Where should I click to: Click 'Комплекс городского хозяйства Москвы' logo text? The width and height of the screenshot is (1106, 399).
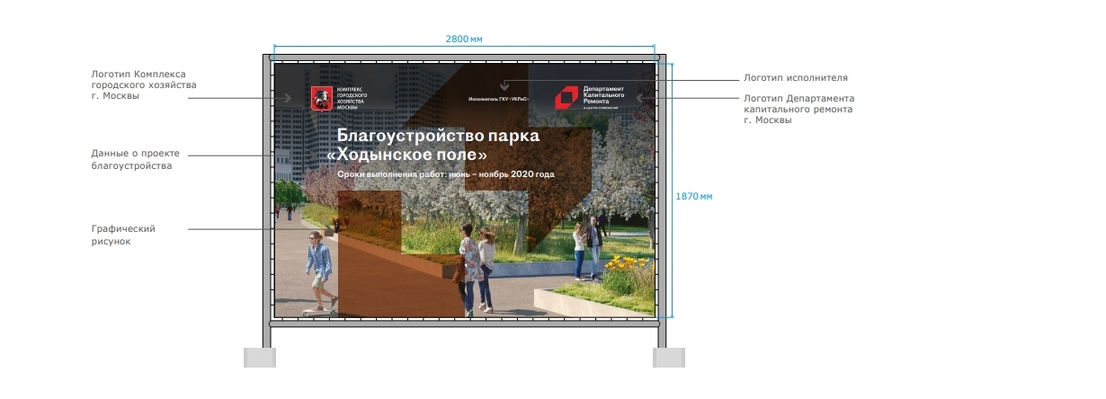(x=352, y=99)
